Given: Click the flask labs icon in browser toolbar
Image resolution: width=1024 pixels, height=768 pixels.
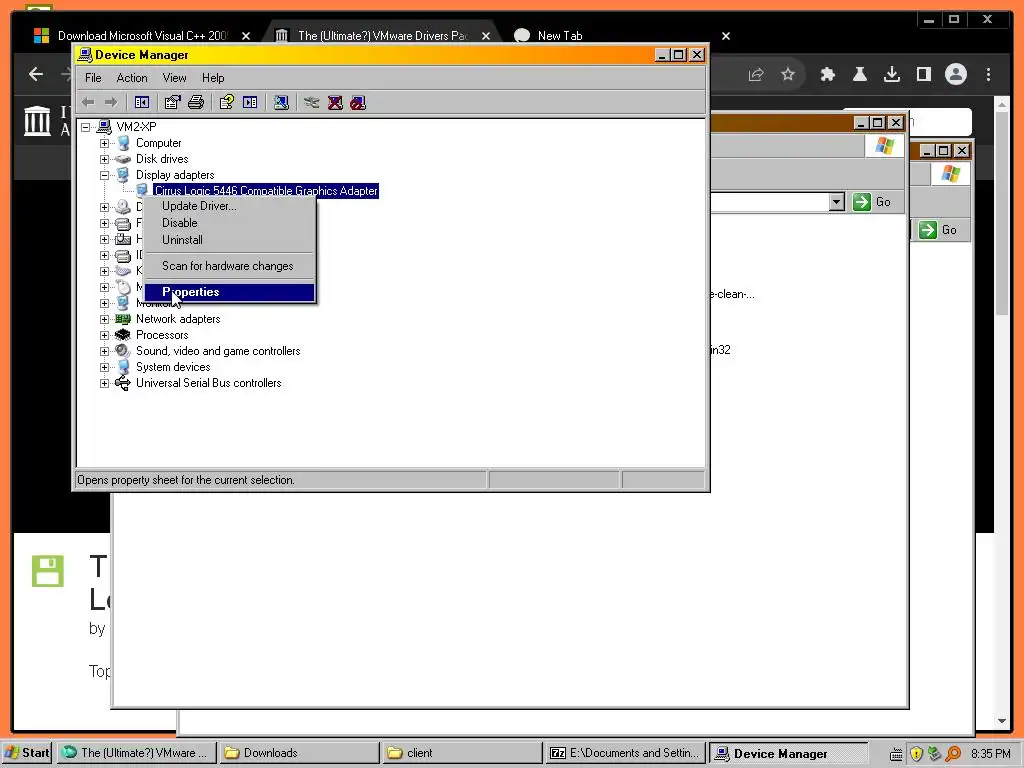Looking at the screenshot, I should pos(859,74).
